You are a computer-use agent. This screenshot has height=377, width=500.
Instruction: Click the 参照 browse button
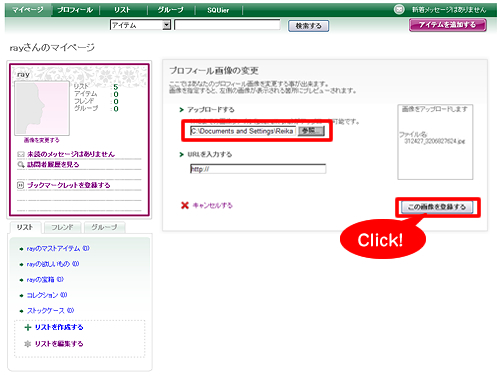[x=311, y=131]
